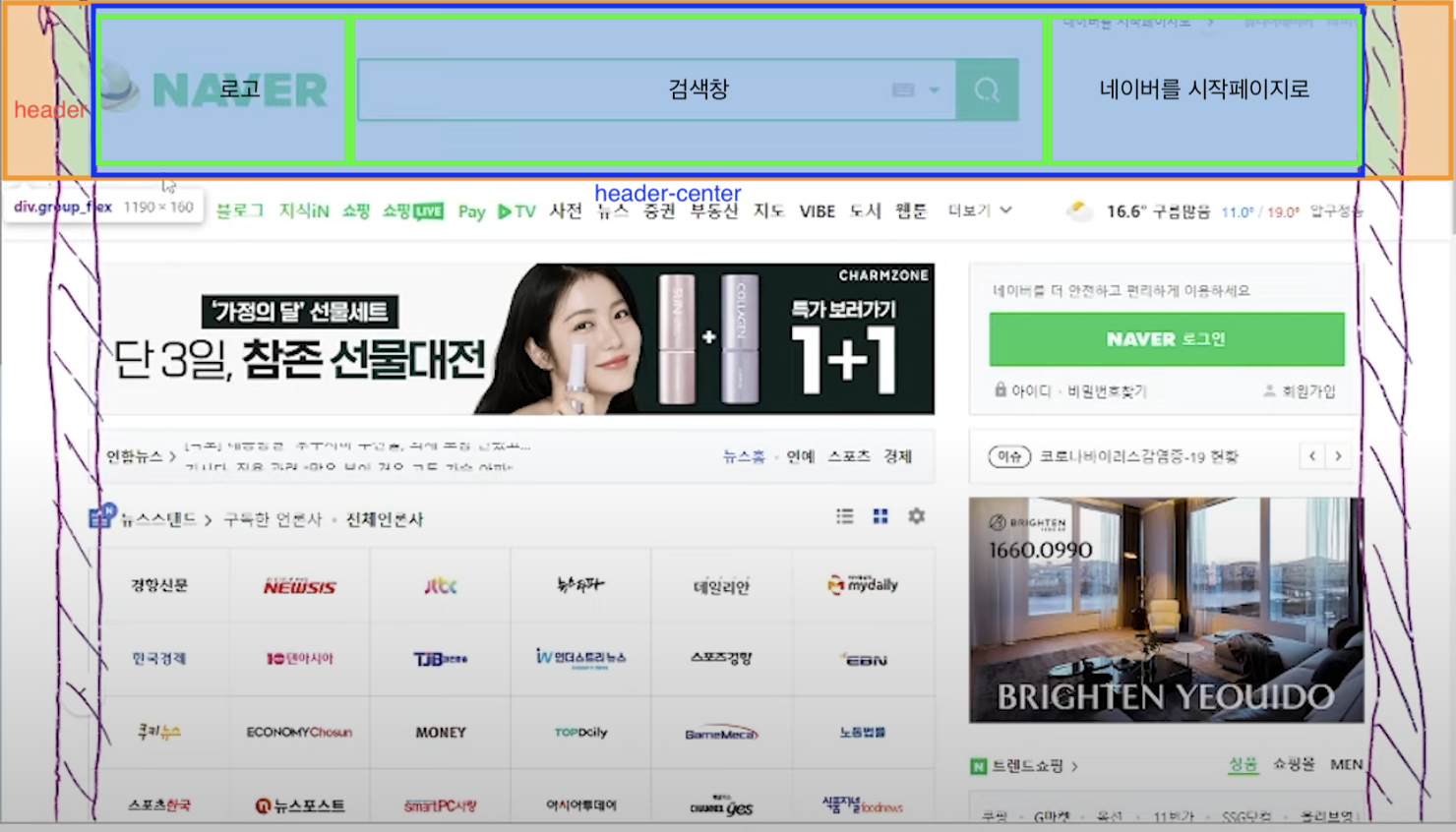Expand 트렌드쇼핑 section via its chevron
This screenshot has height=832, width=1456.
click(1074, 766)
